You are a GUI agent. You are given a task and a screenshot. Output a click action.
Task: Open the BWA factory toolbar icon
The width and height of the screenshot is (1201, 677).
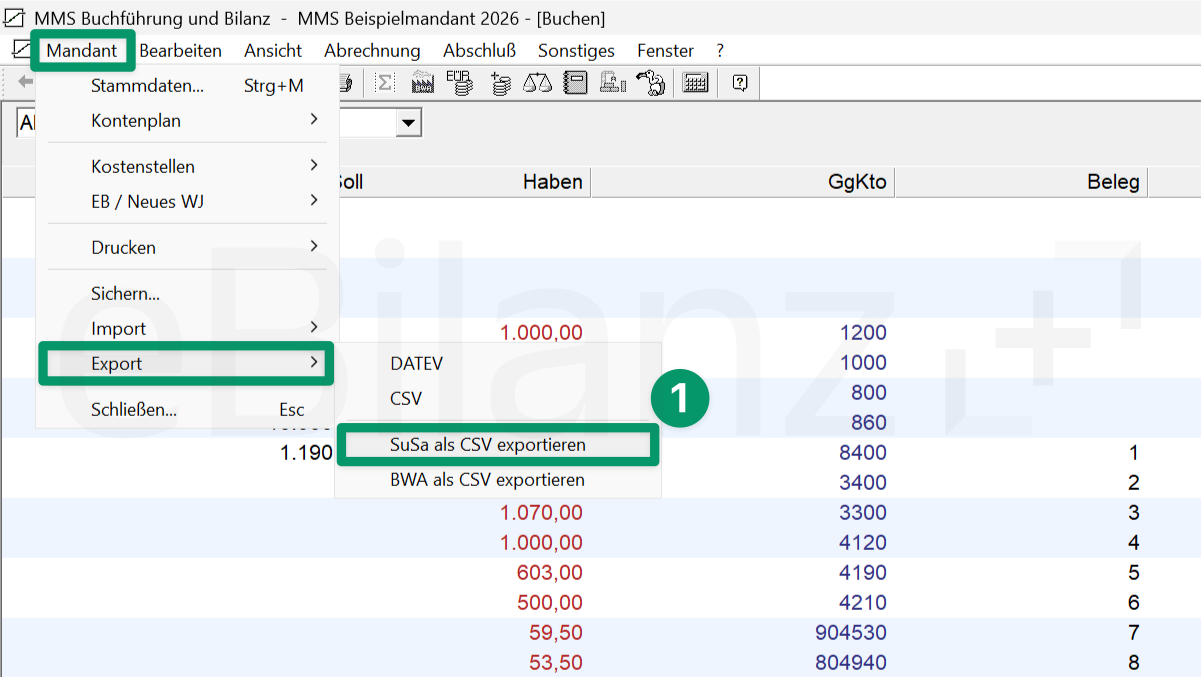422,83
